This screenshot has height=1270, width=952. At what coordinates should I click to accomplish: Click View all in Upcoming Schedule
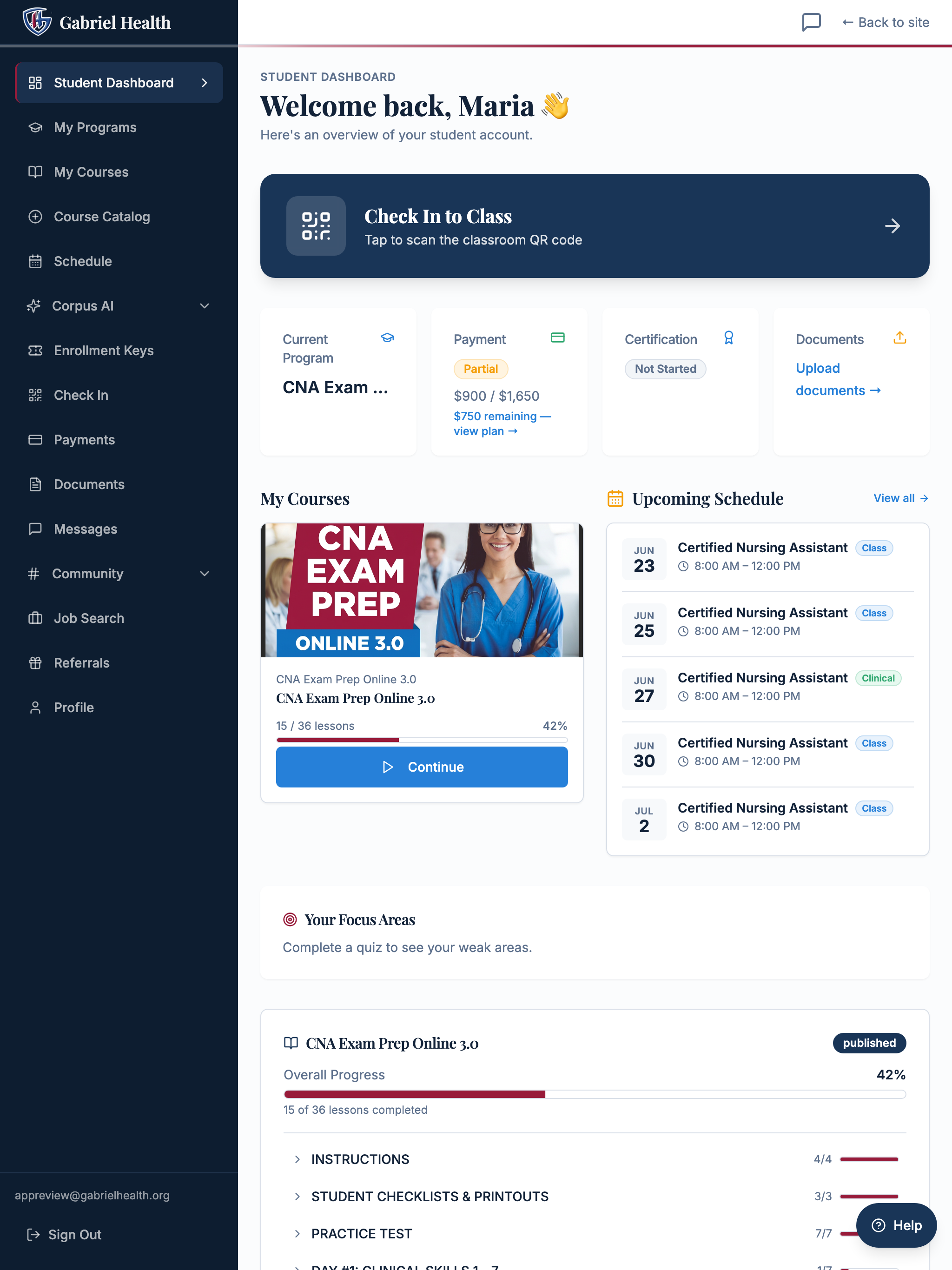901,498
